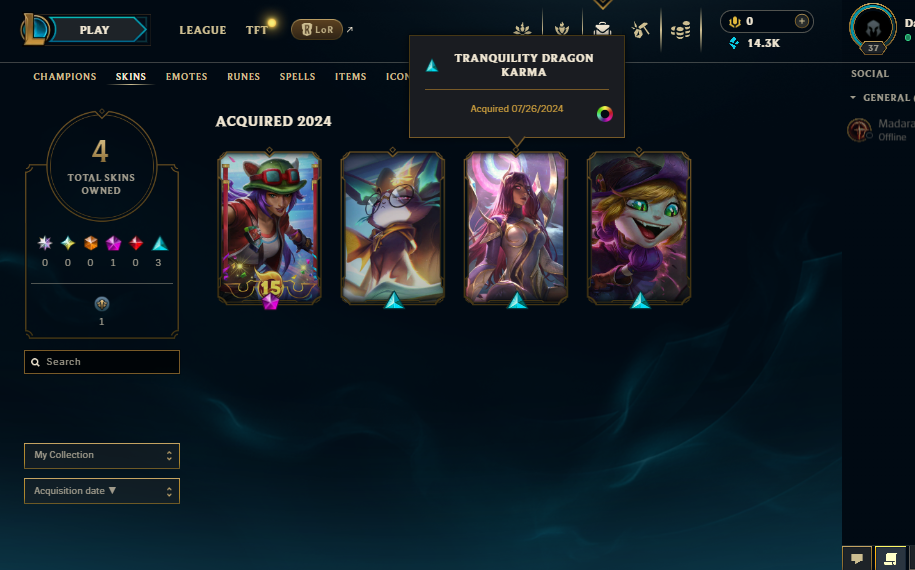
Task: Click the skin search field
Action: point(102,362)
